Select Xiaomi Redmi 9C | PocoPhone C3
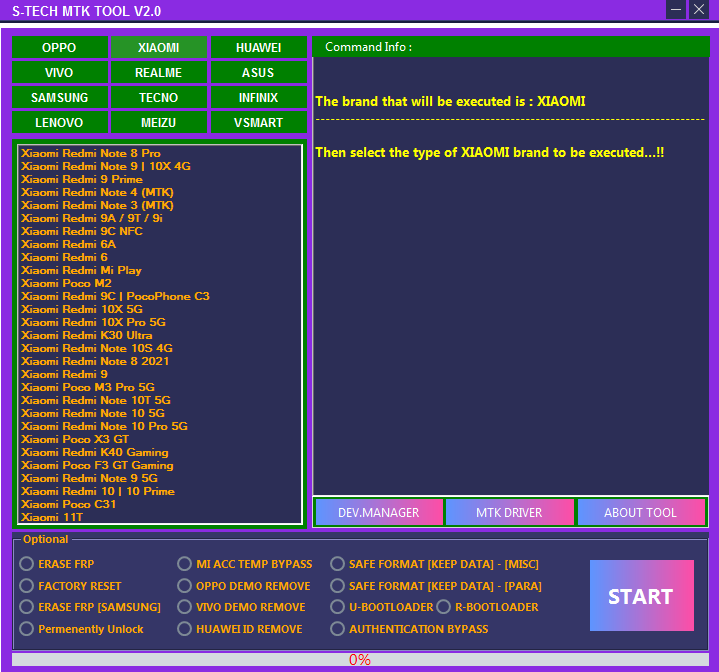Viewport: 719px width, 672px height. (160, 296)
